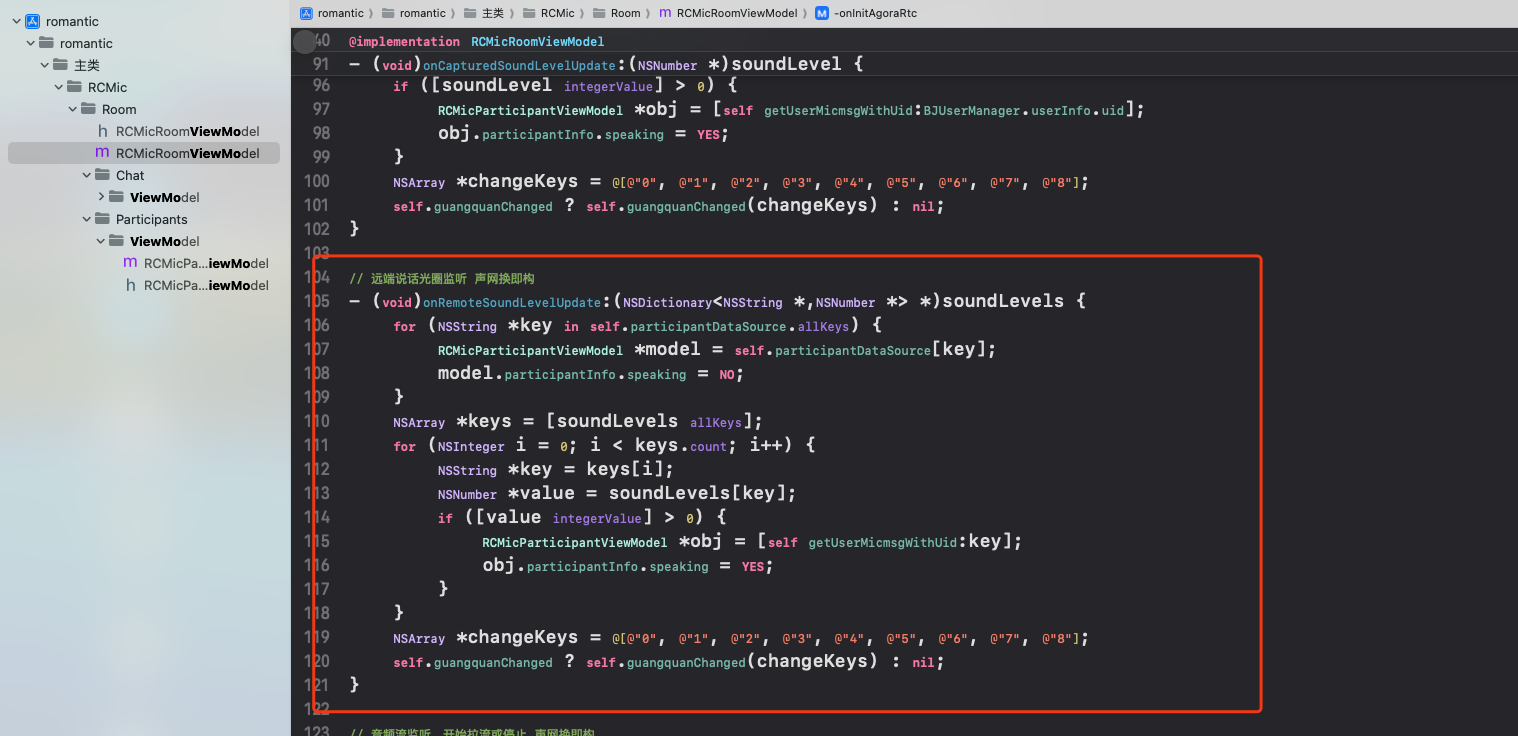This screenshot has height=736, width=1518.
Task: Click the 'h' icon of RCMicRoomViewModel header in Room
Action: pyautogui.click(x=102, y=131)
